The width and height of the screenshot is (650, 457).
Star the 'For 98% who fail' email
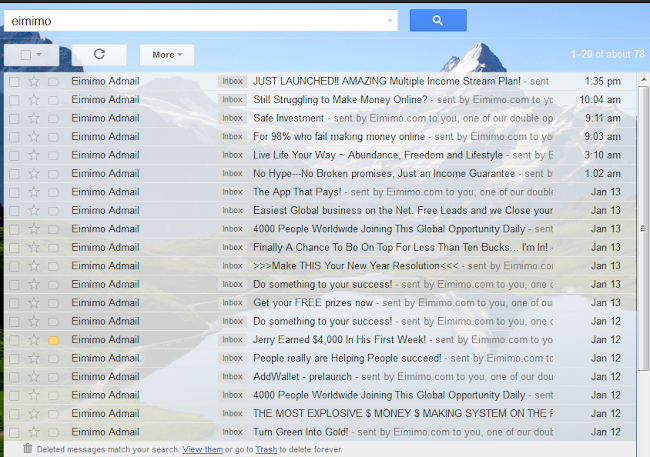[34, 136]
